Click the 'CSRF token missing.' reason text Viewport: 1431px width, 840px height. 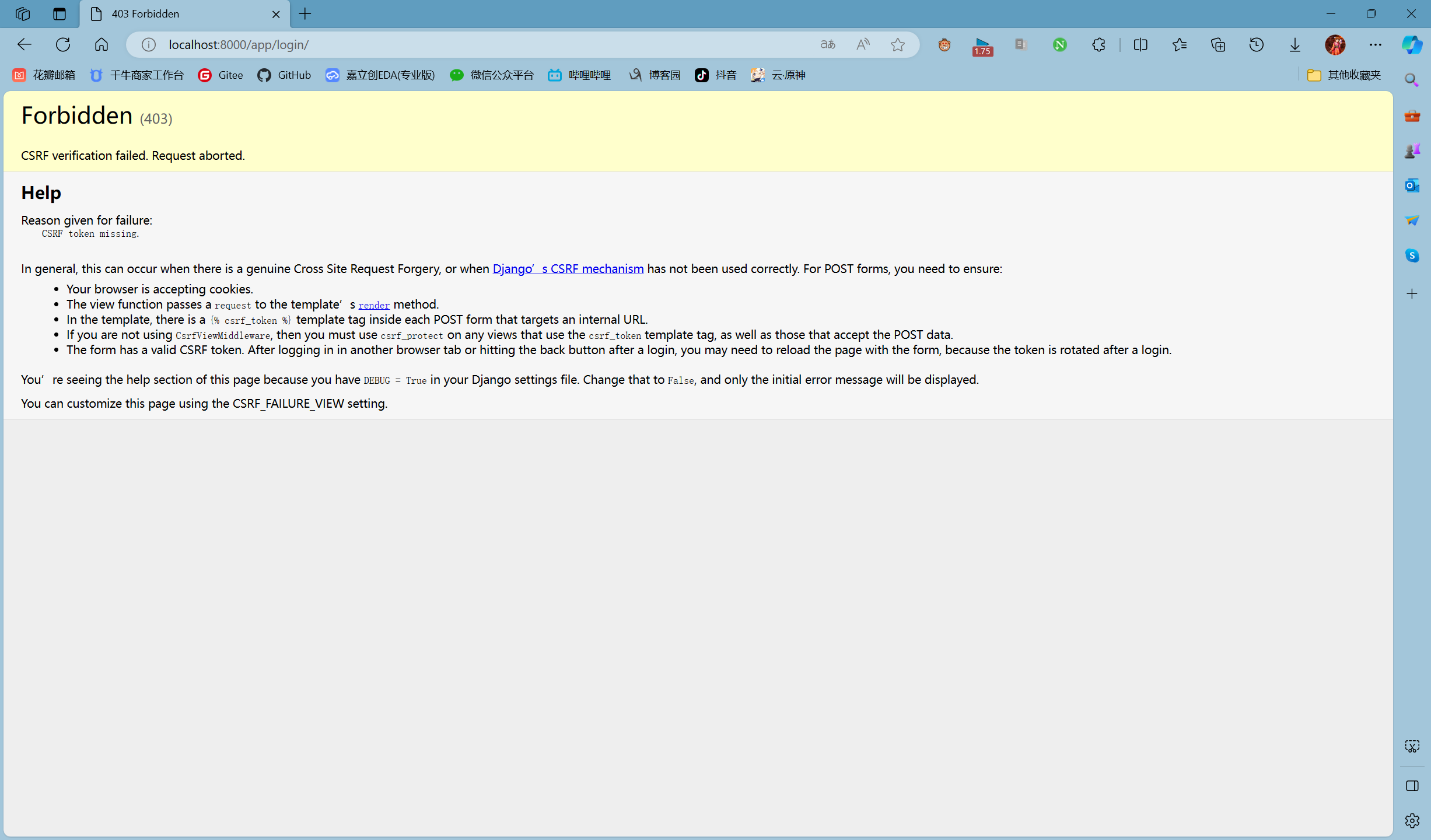point(90,234)
